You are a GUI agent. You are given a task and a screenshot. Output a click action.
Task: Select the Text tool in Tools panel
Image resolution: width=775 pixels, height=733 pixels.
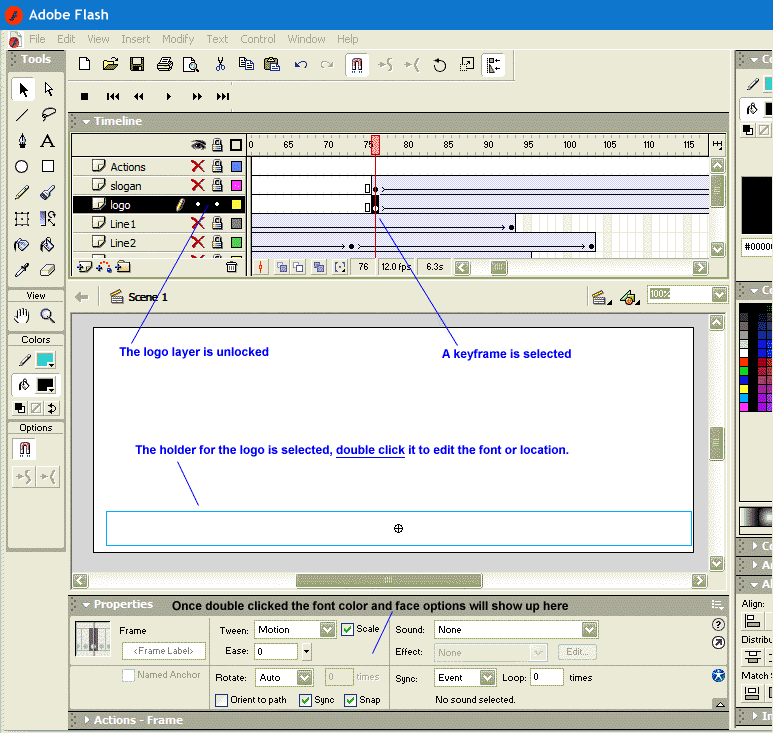47,141
